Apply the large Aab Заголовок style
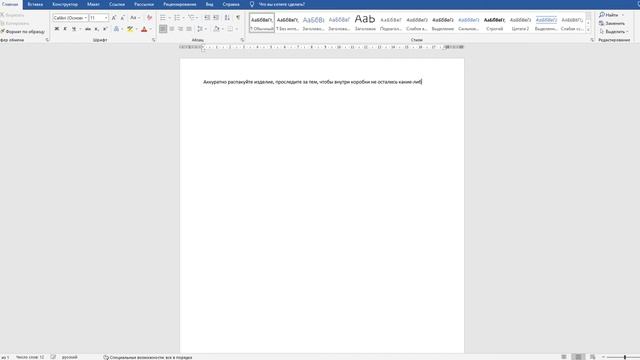Viewport: 640px width, 360px height. coord(365,22)
